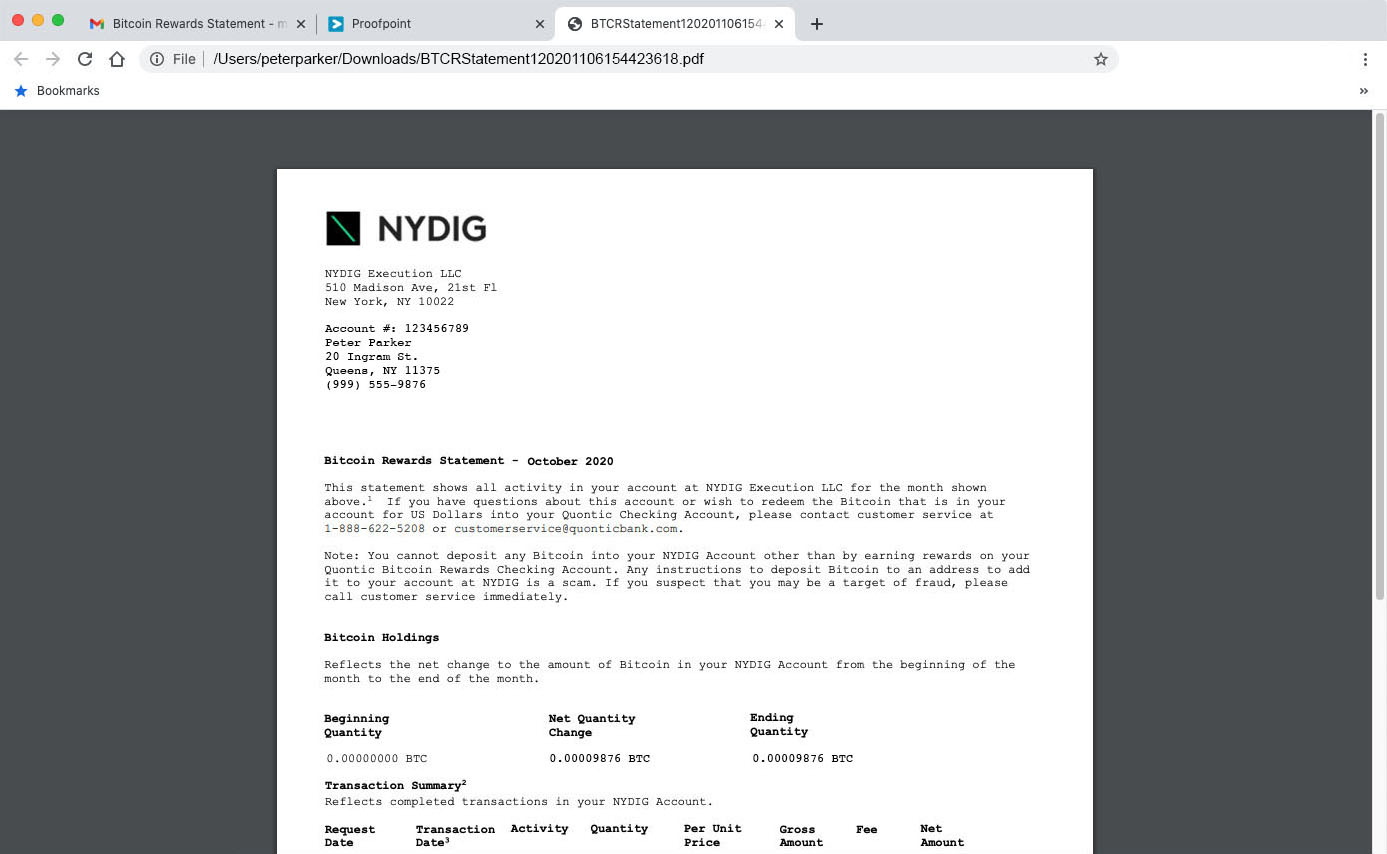Click the browser forward arrow
Viewport: 1387px width, 854px height.
(53, 59)
